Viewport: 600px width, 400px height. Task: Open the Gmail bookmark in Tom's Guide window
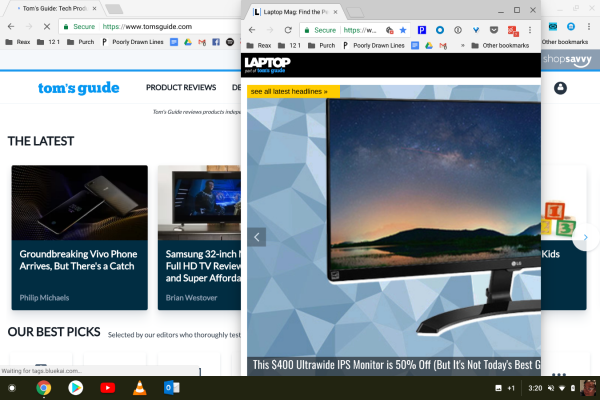(202, 42)
